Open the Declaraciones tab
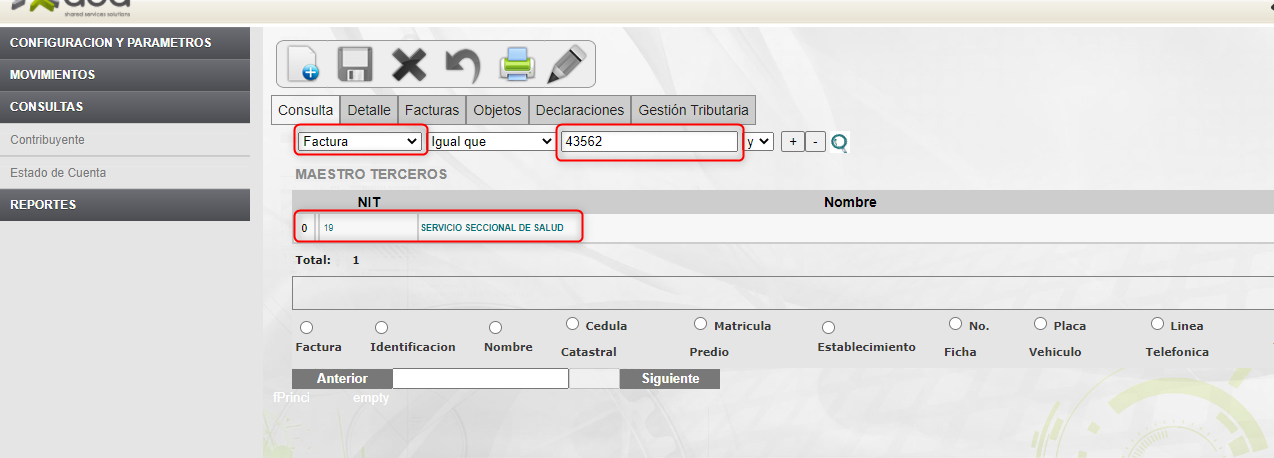Image resolution: width=1274 pixels, height=458 pixels. click(x=579, y=110)
